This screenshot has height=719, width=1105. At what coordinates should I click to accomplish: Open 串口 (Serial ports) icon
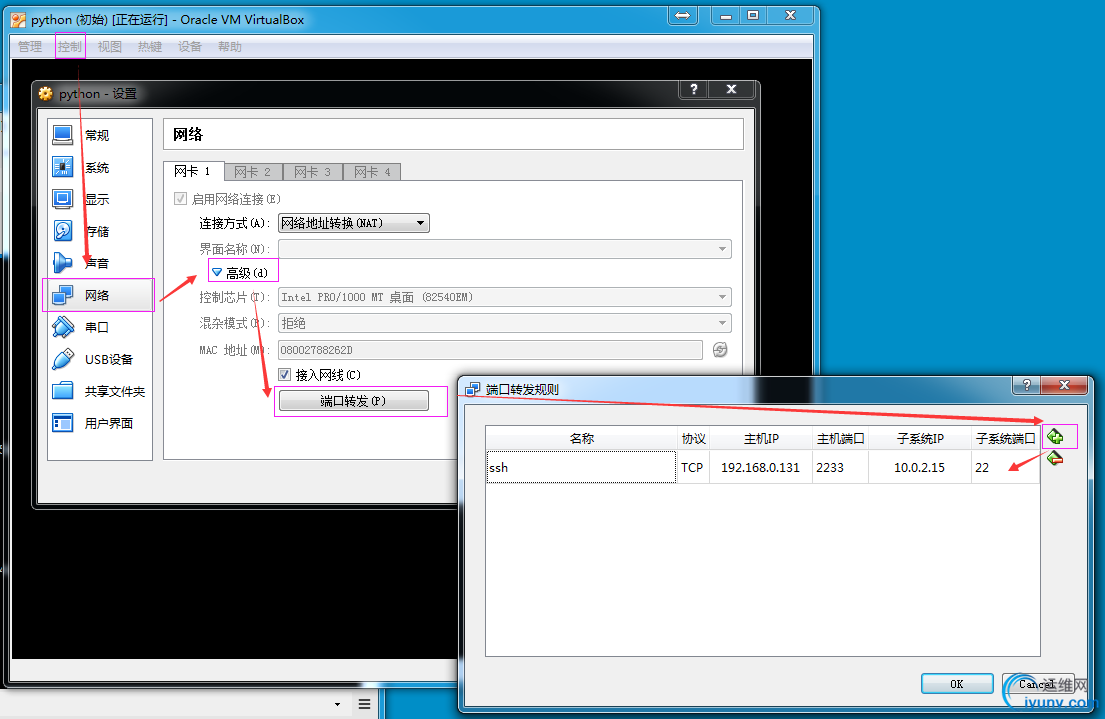tap(63, 327)
